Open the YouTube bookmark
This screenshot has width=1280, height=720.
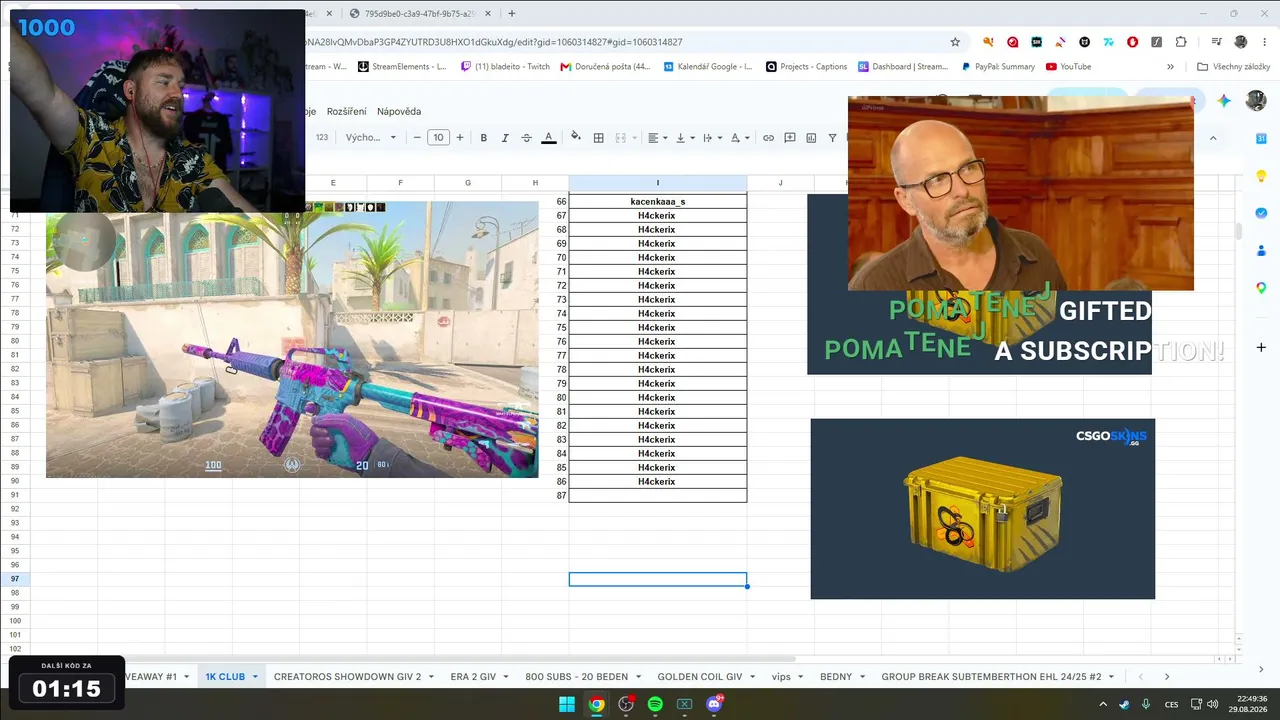click(1068, 67)
